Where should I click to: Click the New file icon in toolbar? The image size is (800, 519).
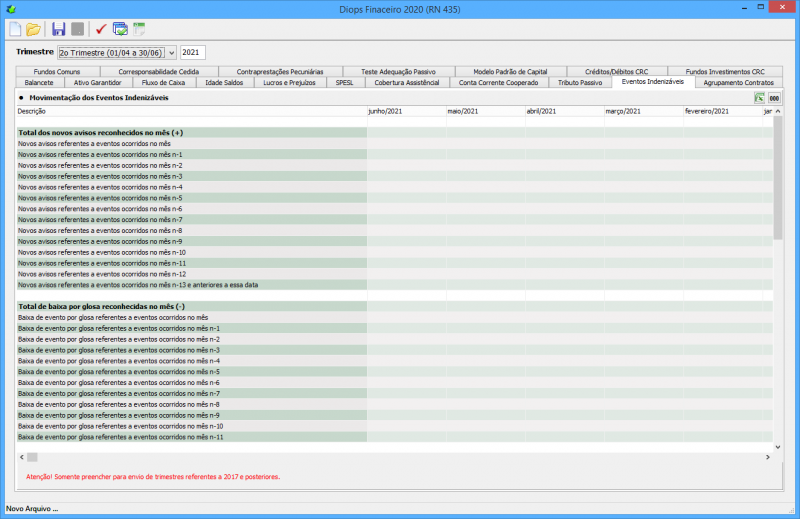[x=15, y=29]
